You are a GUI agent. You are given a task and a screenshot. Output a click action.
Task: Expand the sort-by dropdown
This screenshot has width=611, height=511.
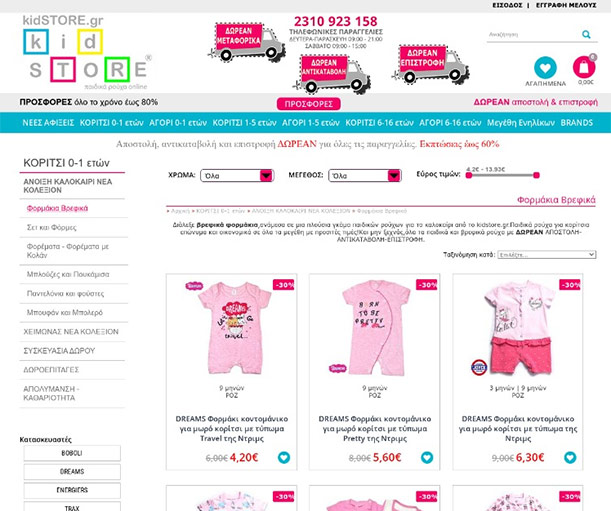[x=547, y=255]
